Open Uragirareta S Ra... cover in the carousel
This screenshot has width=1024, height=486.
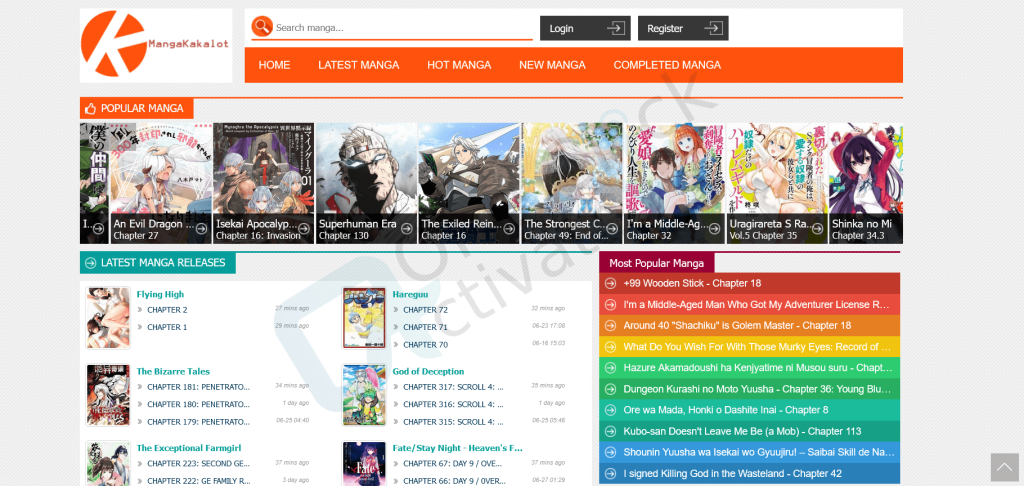777,183
